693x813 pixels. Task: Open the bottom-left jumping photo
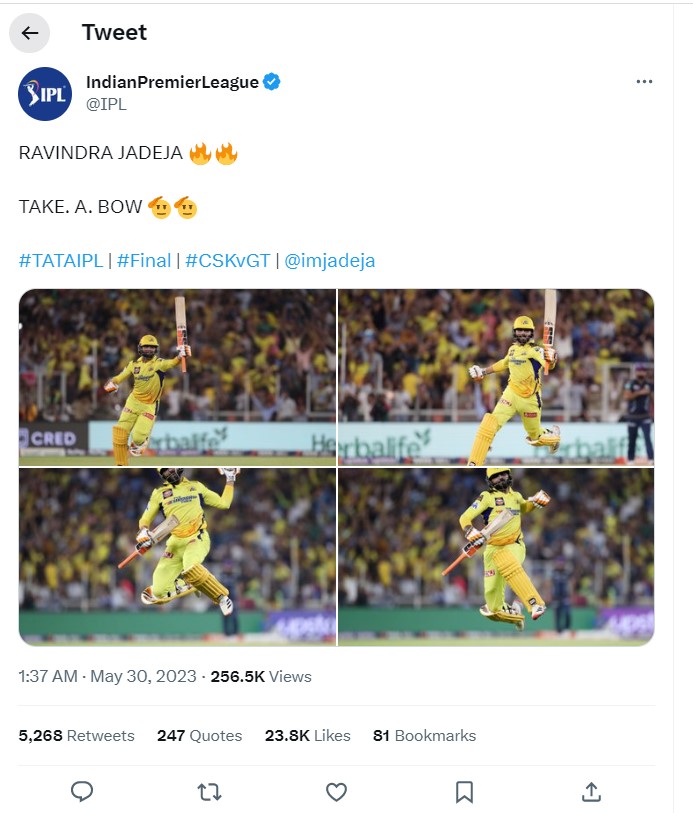[x=177, y=556]
